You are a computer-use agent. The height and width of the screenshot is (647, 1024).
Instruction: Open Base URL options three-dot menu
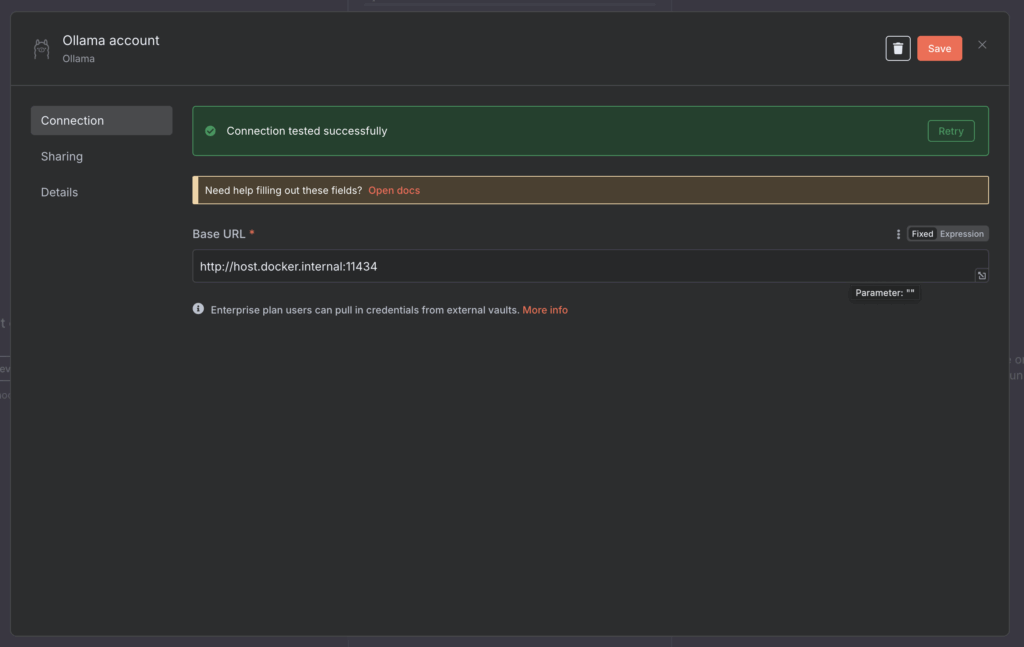[x=898, y=234]
